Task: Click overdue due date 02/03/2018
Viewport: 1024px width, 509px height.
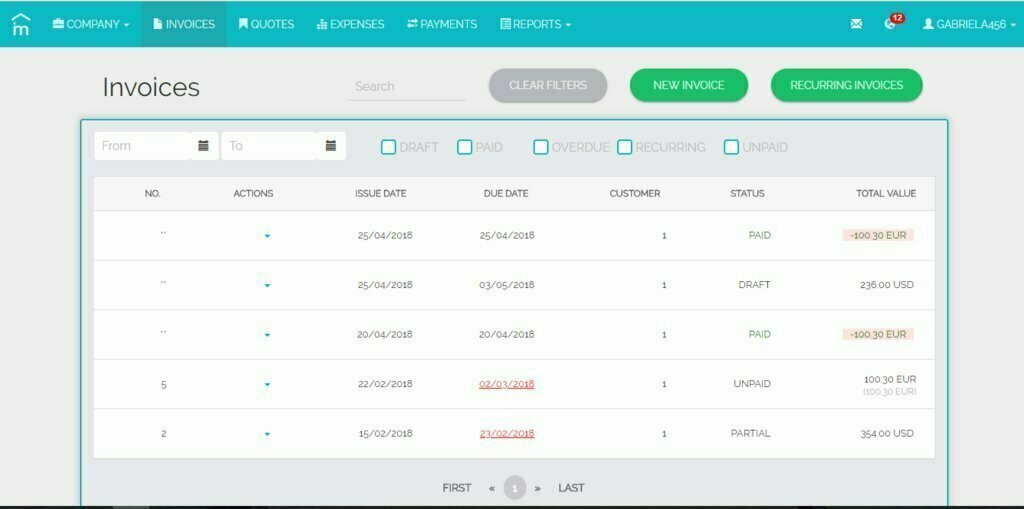Action: pos(507,384)
